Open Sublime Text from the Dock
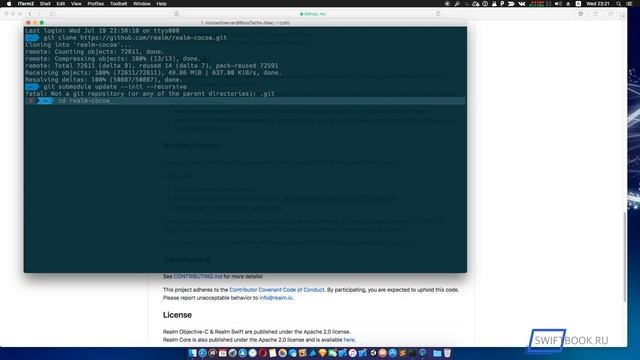Screen dimensions: 640x360 click(402, 353)
